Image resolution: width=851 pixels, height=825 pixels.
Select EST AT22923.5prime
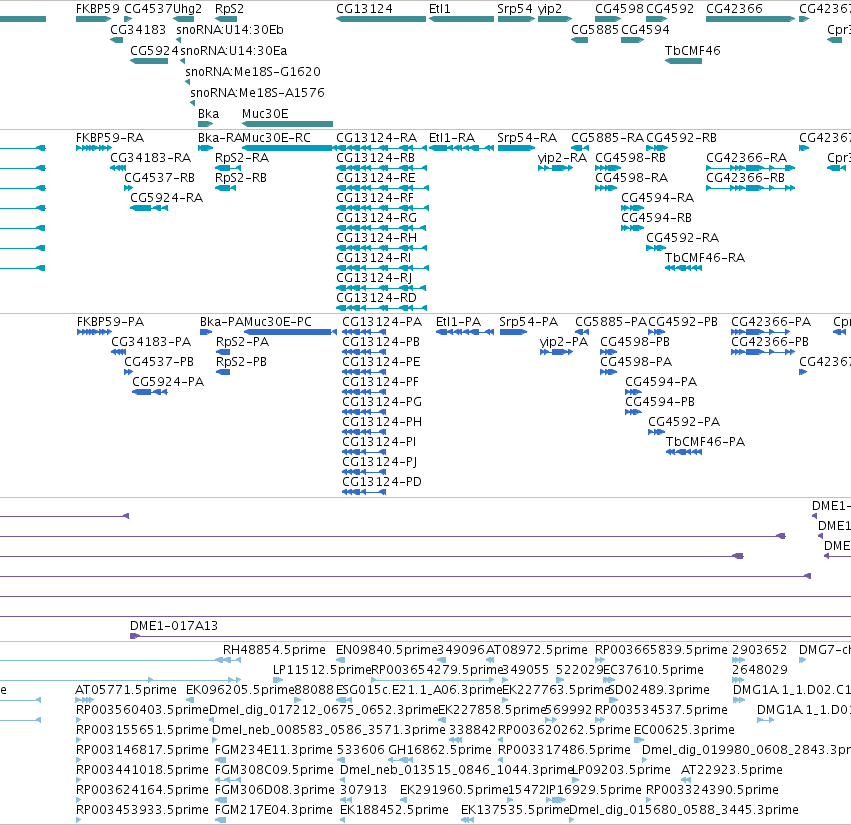tap(732, 770)
